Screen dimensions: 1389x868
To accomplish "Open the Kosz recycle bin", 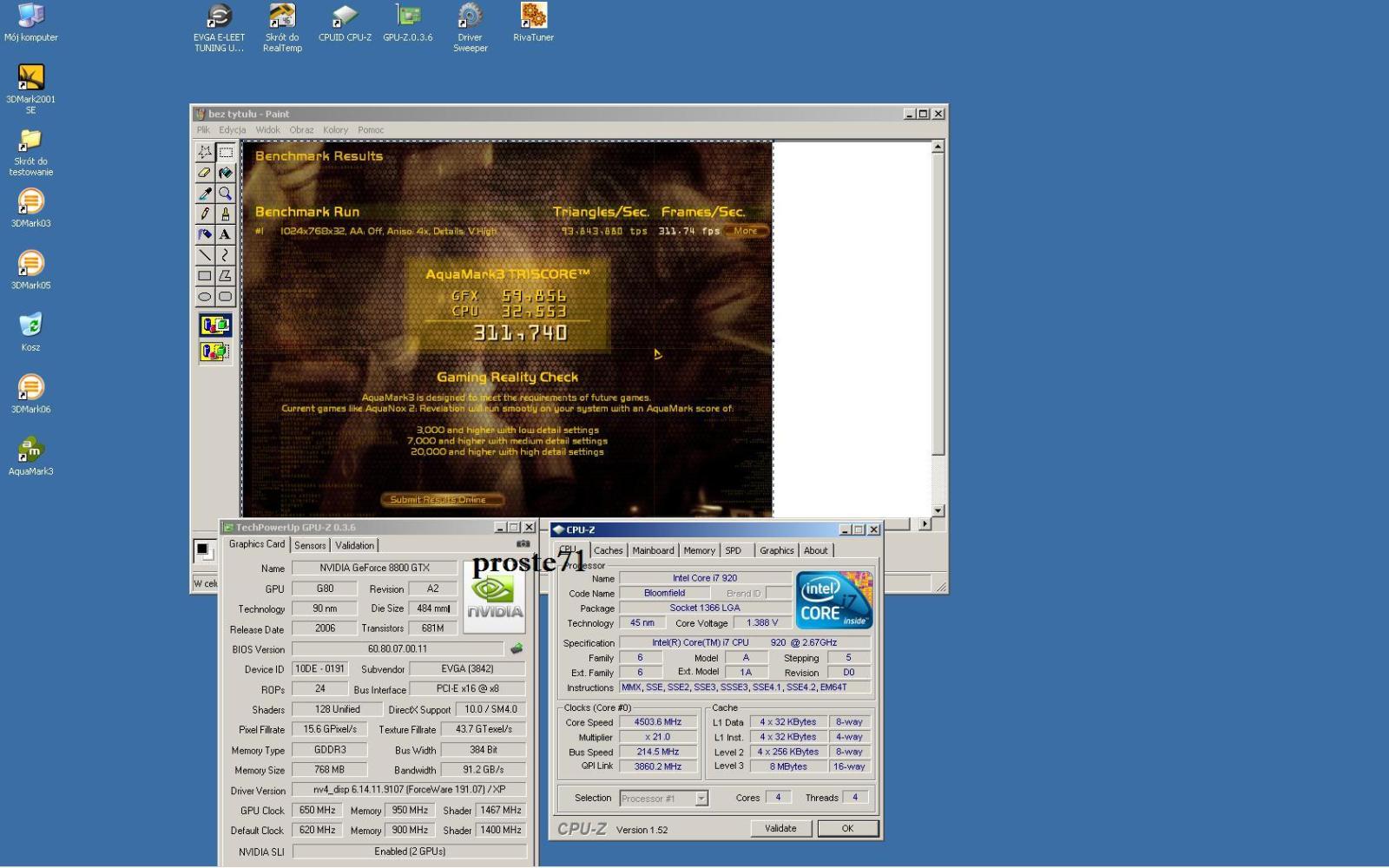I will coord(30,332).
